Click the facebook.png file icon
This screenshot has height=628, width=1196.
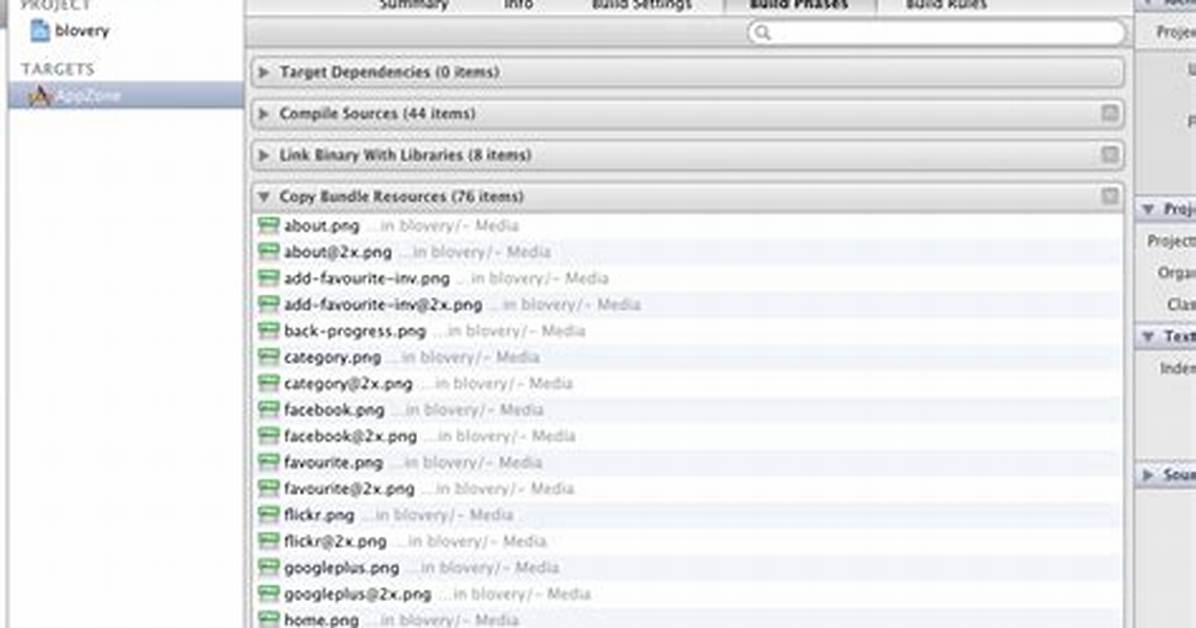tap(268, 410)
